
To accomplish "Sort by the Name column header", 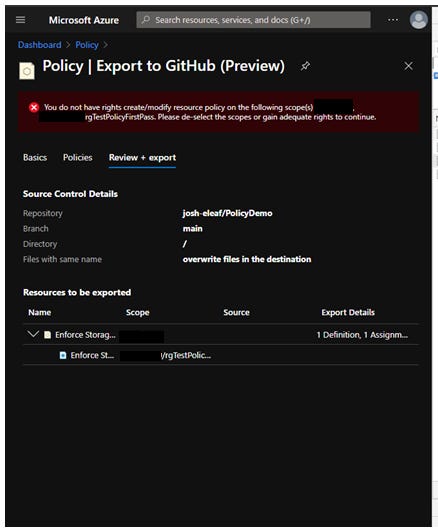I will click(x=39, y=312).
